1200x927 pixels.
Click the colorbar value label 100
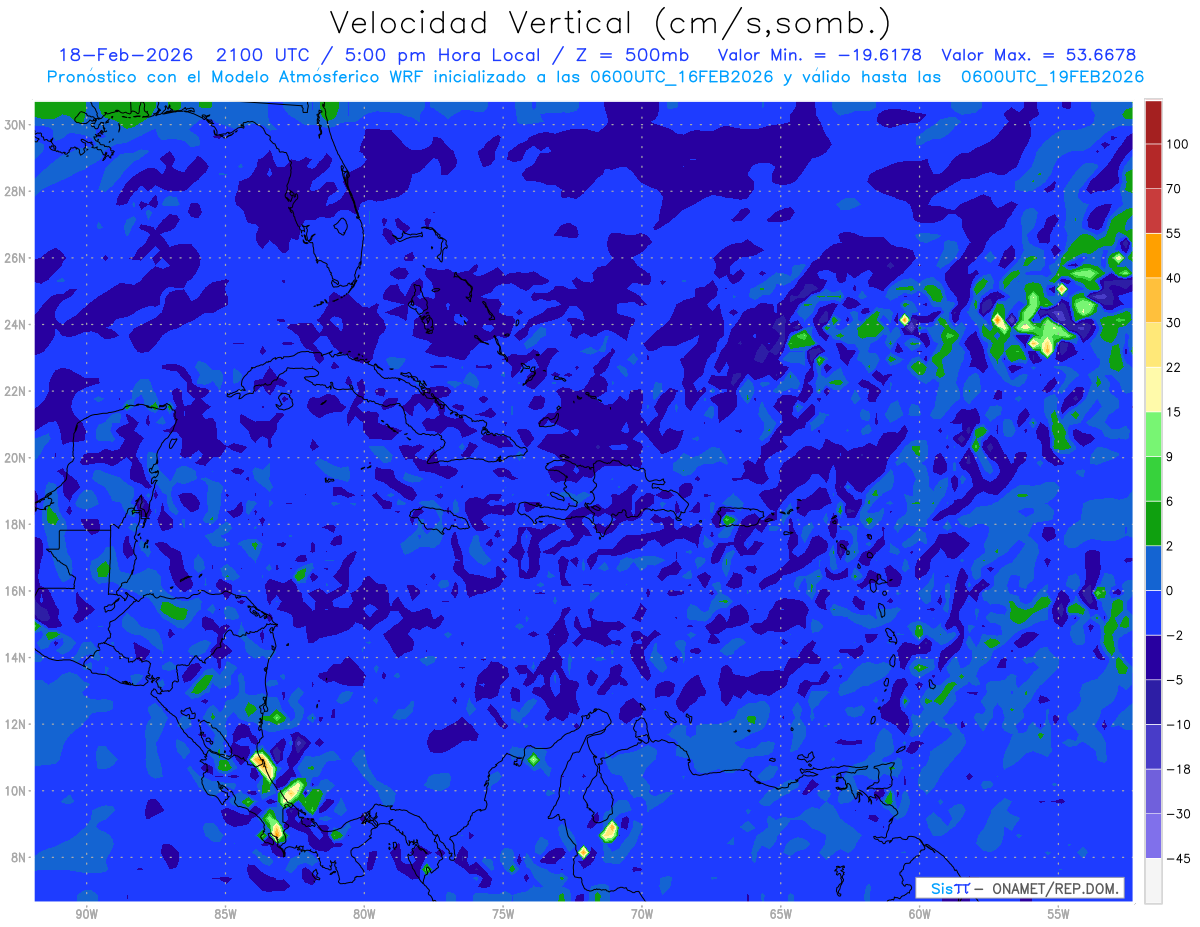(x=1178, y=144)
